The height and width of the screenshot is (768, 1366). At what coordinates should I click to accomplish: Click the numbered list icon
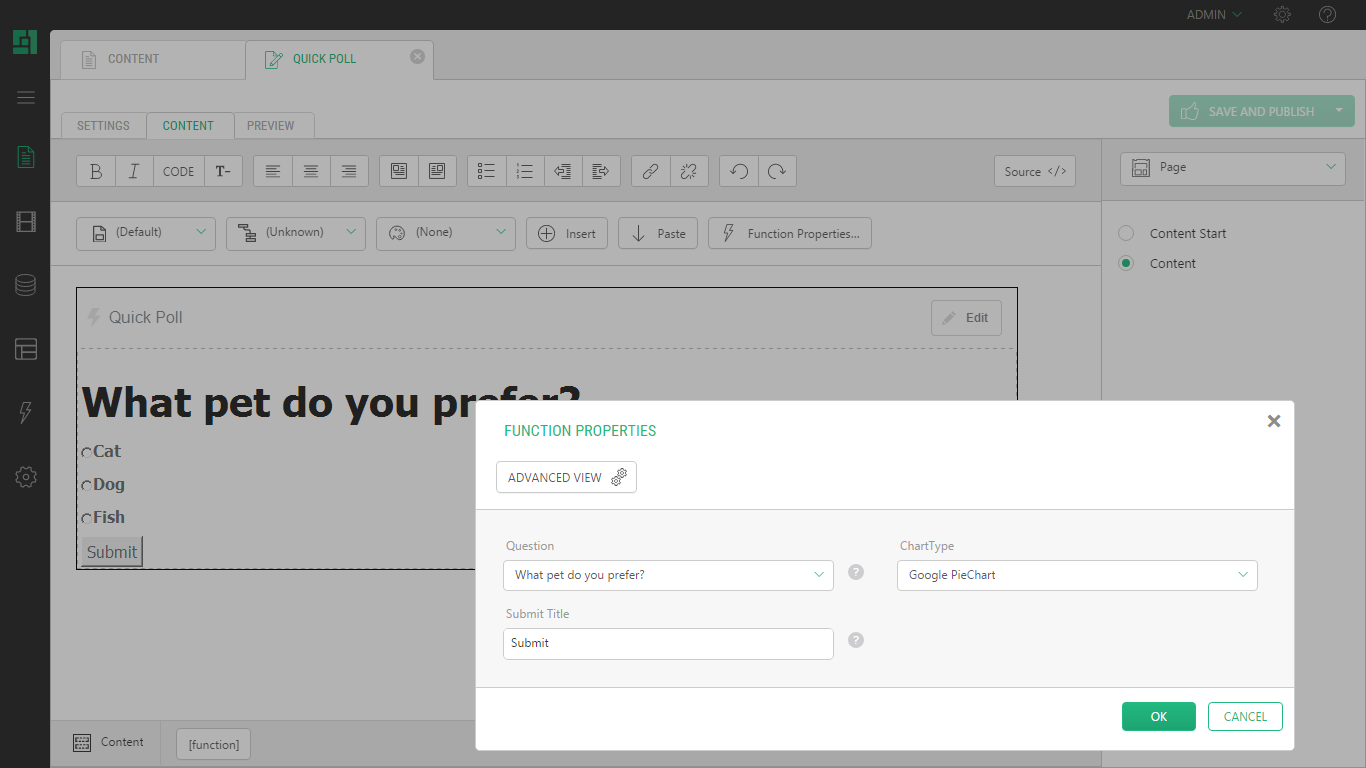[525, 171]
